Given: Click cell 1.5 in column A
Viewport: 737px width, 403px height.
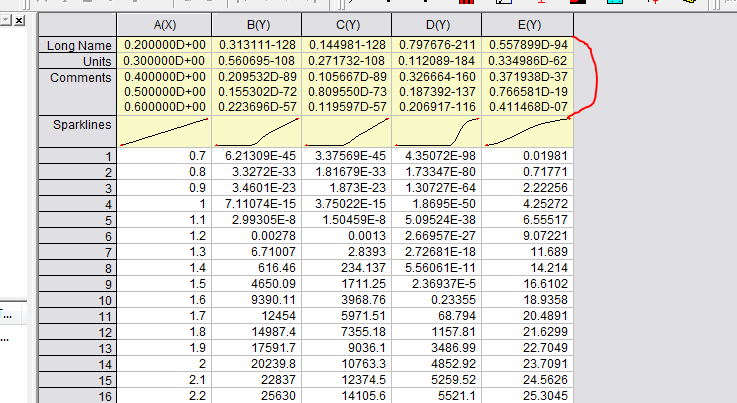Looking at the screenshot, I should coord(164,284).
